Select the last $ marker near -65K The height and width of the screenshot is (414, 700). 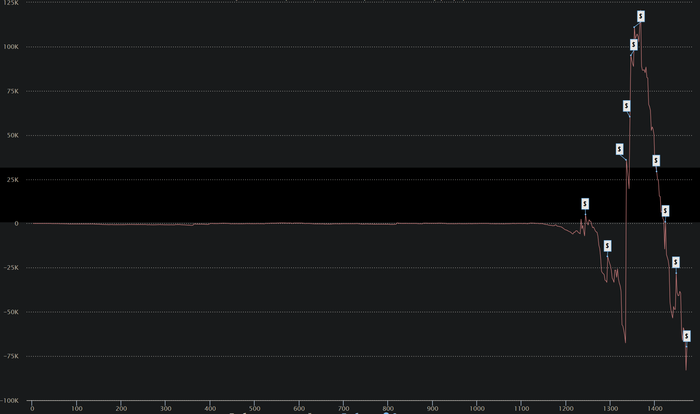[687, 336]
